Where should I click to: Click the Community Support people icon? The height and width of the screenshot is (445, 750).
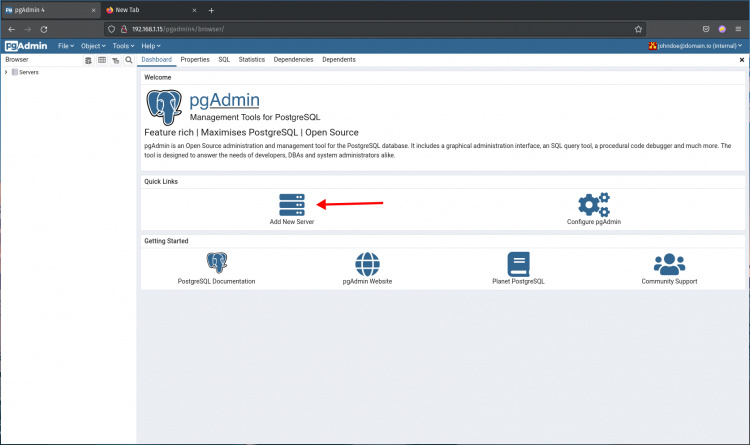click(x=669, y=263)
